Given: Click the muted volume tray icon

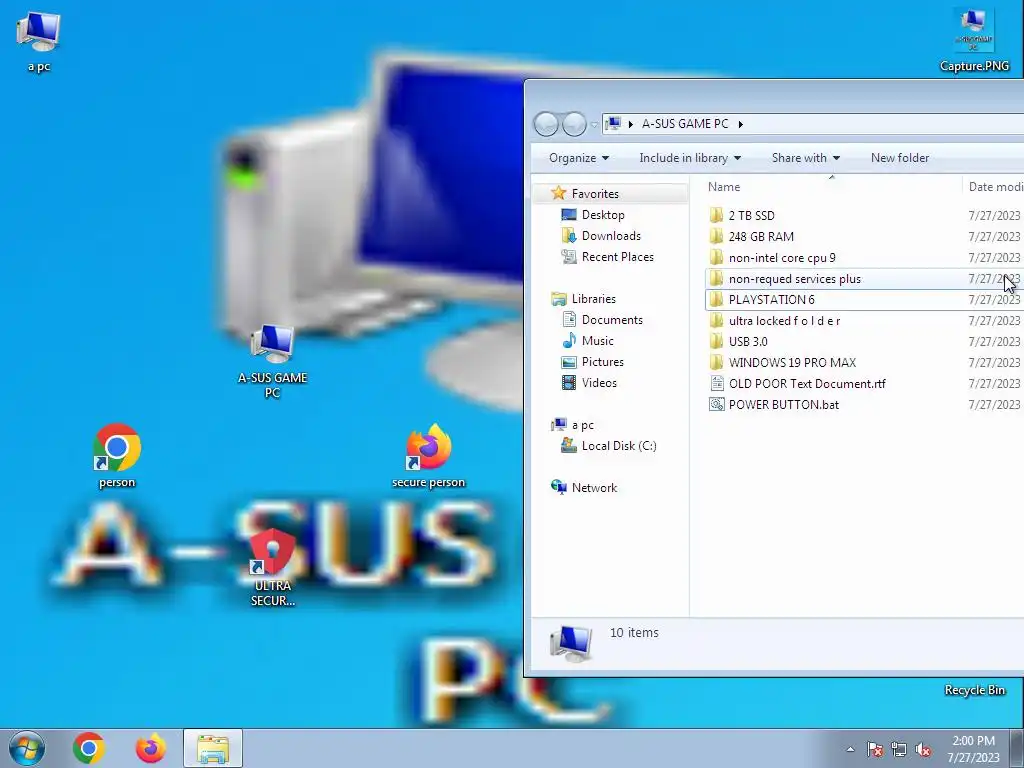Looking at the screenshot, I should pos(923,749).
